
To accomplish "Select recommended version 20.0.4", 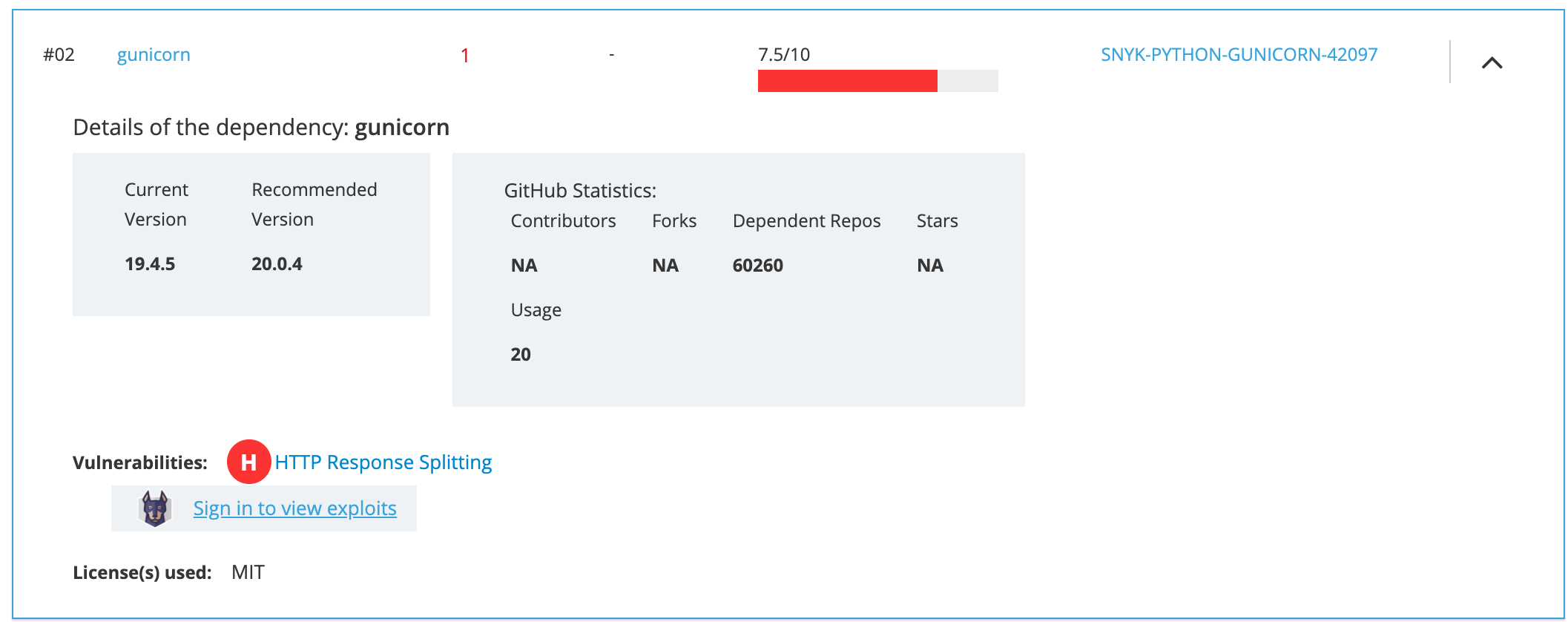I will click(x=277, y=263).
